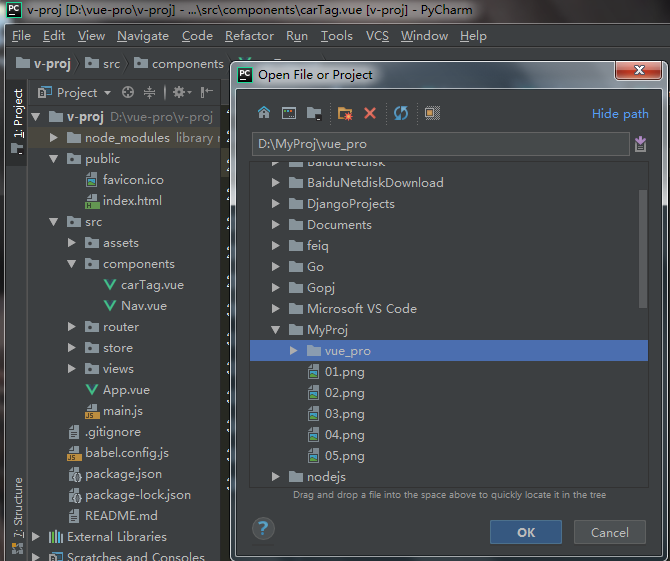
Task: Click the v-proj breadcrumb in navigation bar
Action: 43,64
